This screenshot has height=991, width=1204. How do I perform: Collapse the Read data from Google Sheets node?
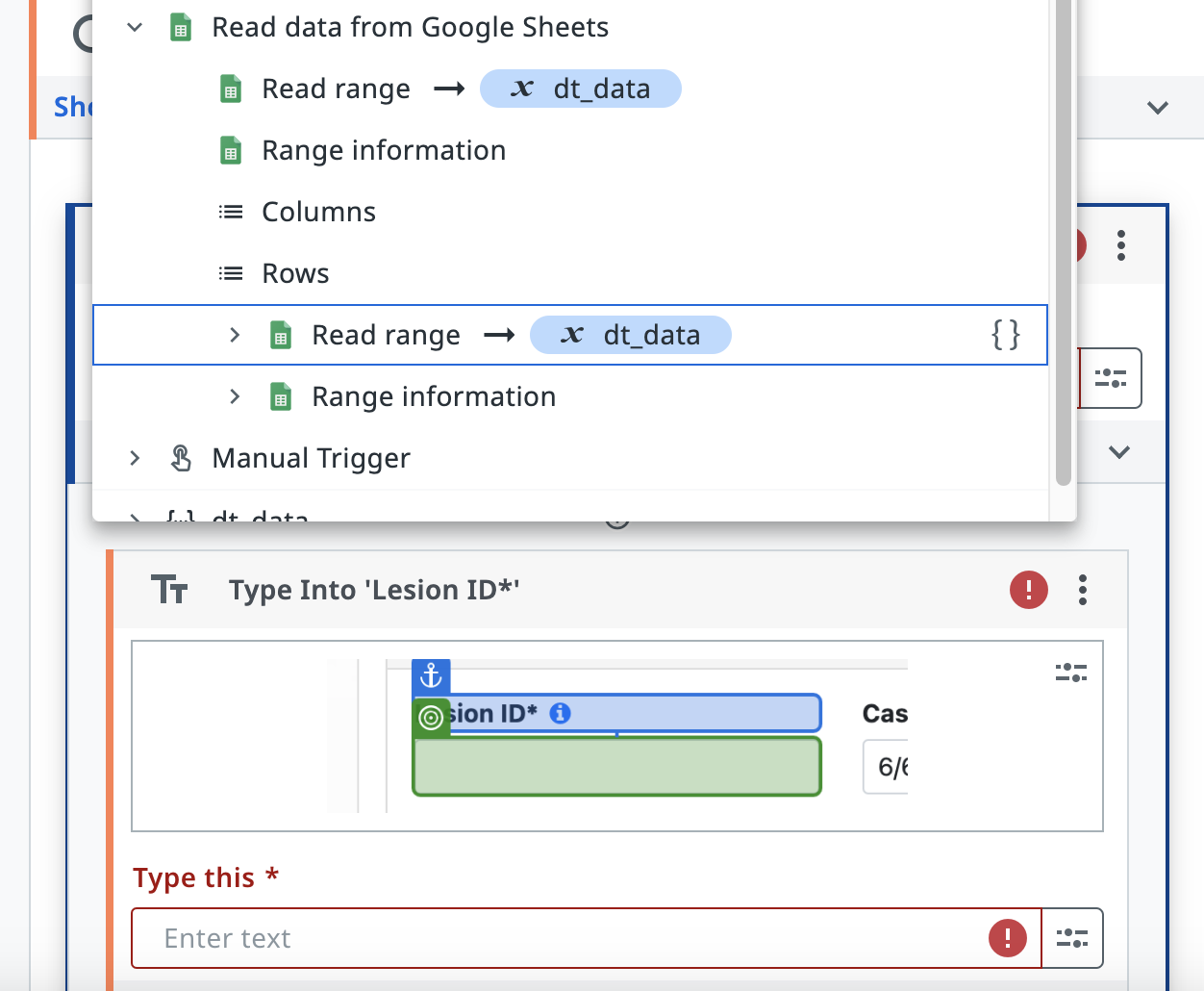[x=135, y=28]
